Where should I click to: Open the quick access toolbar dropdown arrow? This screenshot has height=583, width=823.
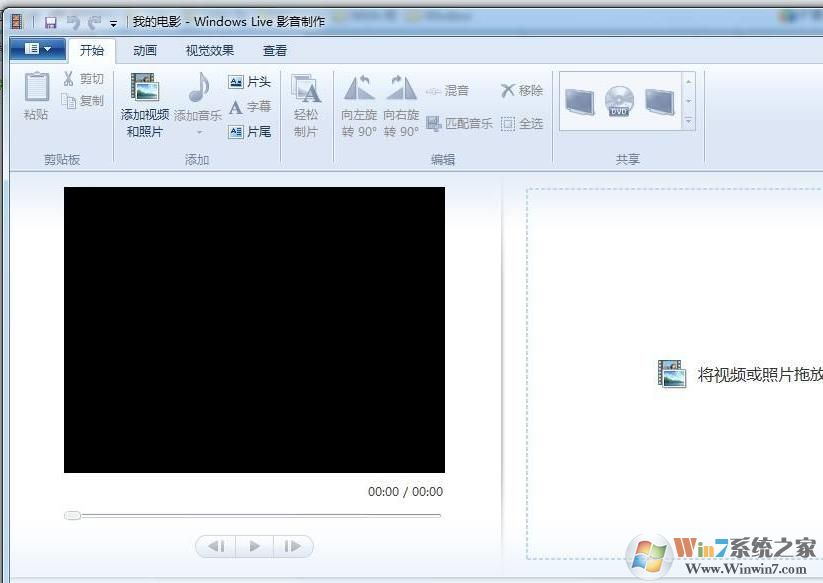pos(113,20)
